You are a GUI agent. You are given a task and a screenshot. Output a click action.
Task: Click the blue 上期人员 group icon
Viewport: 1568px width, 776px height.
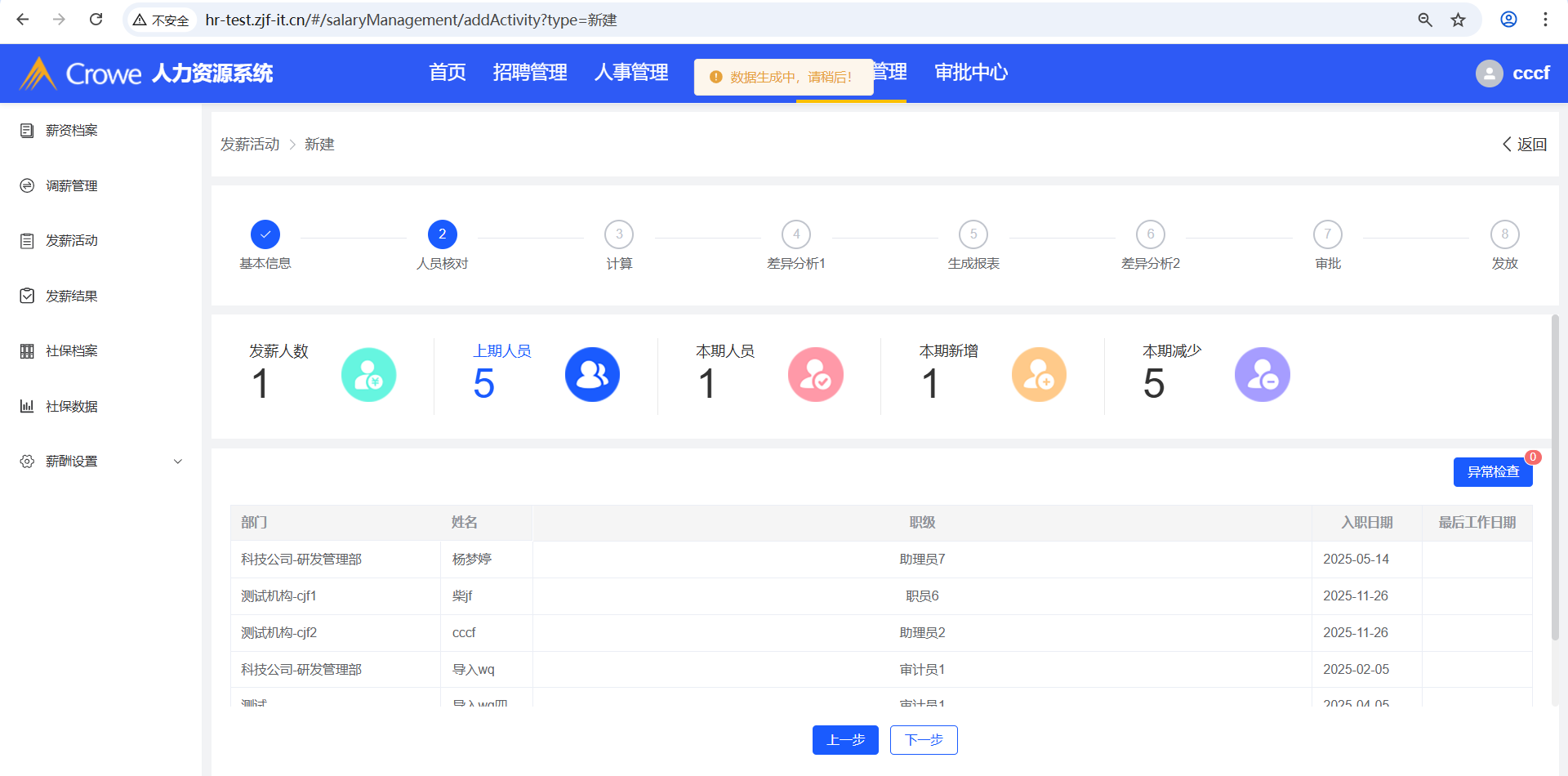592,375
